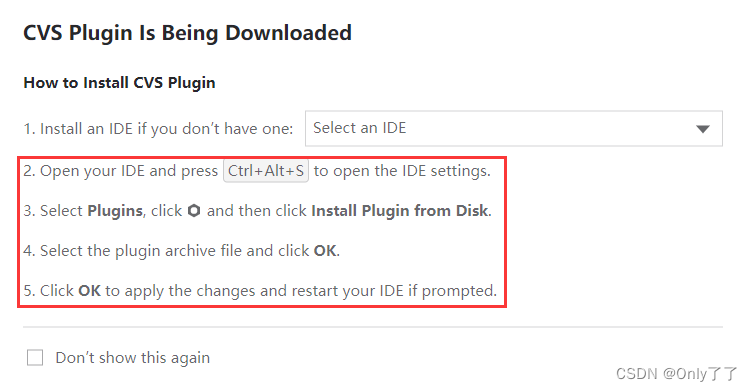This screenshot has width=752, height=391.
Task: Click the Ctrl+Alt+S shortcut key badge
Action: pos(266,171)
